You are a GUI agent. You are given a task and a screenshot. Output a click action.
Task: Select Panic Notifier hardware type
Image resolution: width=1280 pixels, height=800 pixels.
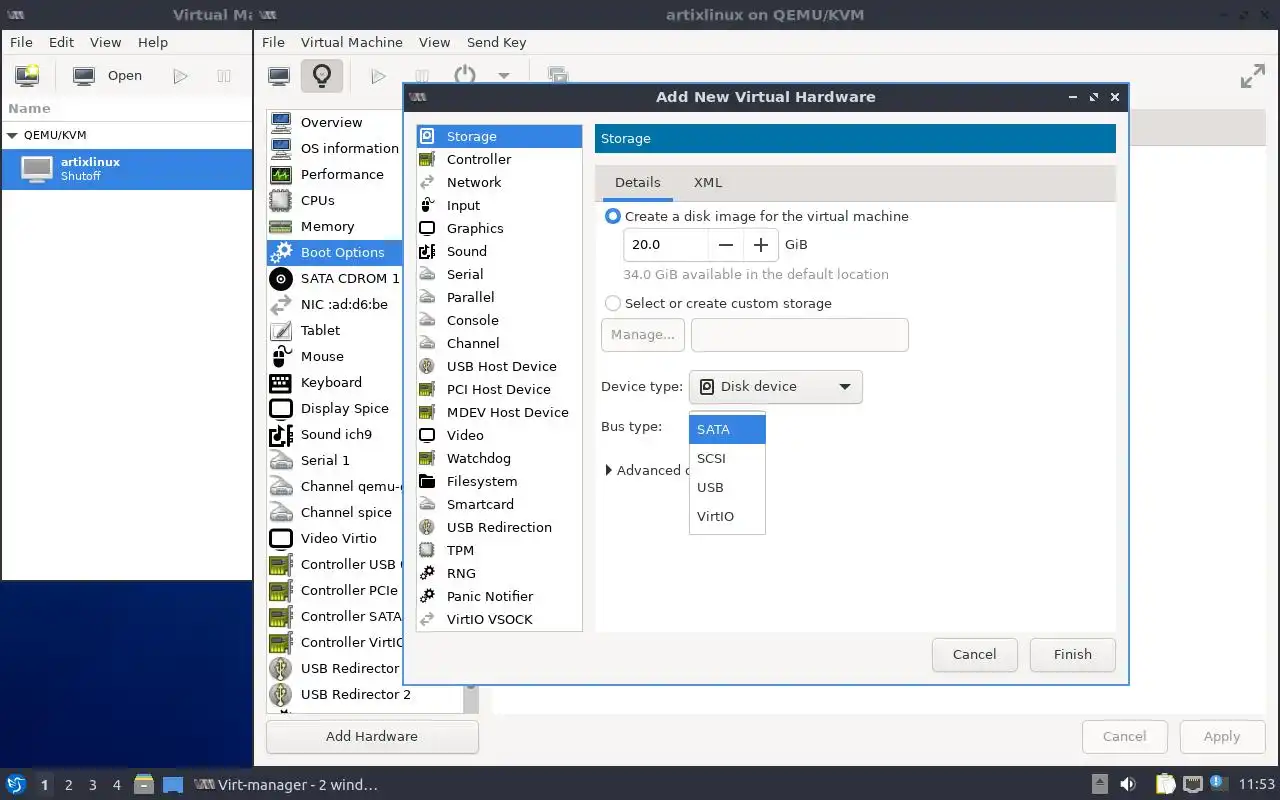click(x=499, y=596)
